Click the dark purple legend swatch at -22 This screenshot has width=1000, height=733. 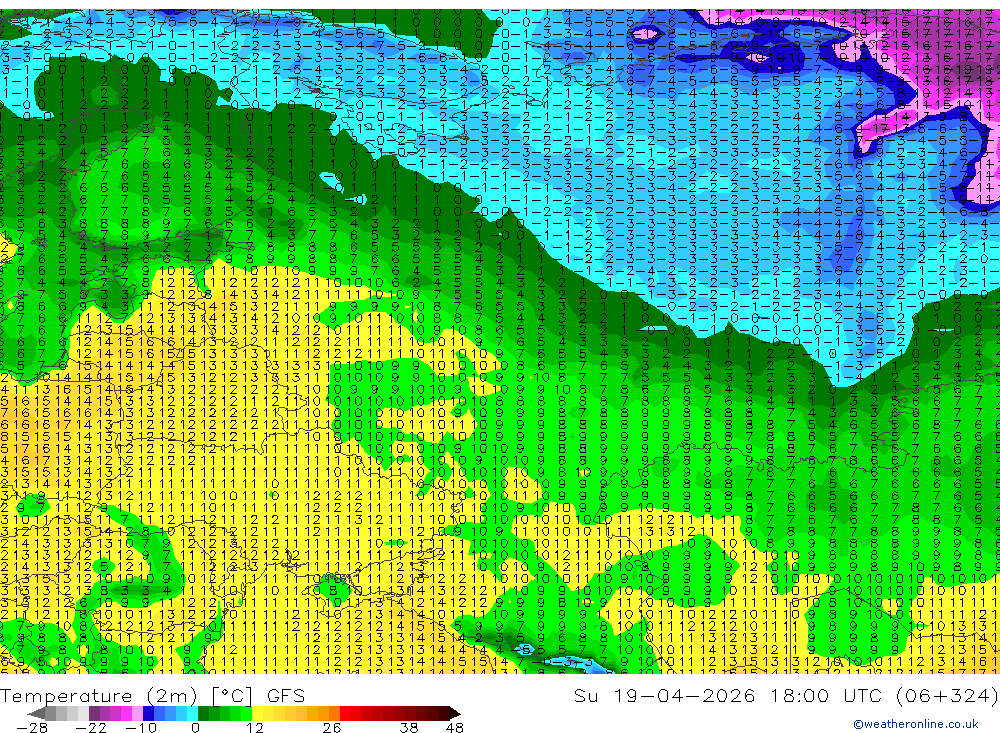pos(94,713)
